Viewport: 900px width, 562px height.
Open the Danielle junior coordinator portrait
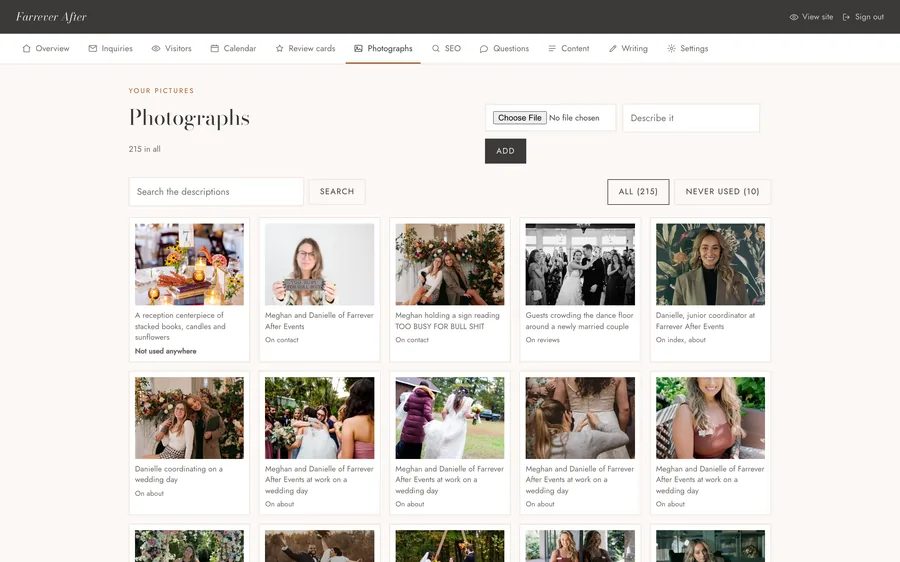(711, 264)
